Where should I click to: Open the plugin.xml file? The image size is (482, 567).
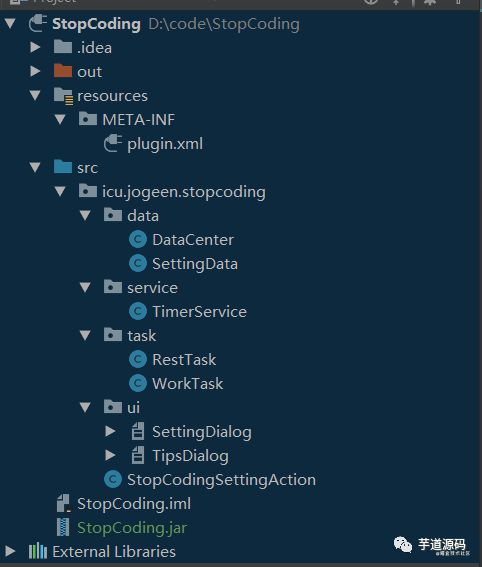(x=165, y=144)
